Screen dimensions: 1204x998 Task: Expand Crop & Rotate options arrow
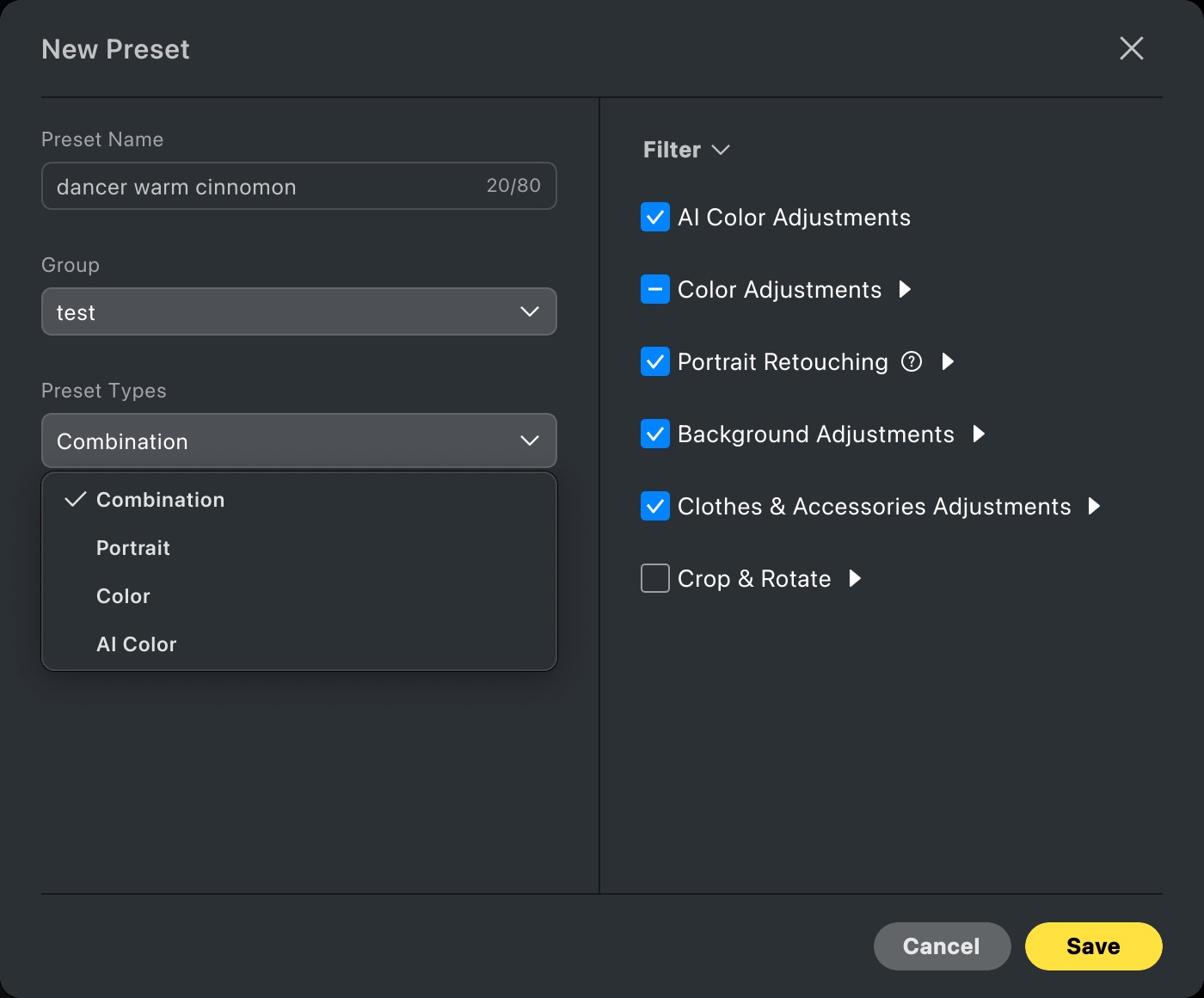[855, 578]
